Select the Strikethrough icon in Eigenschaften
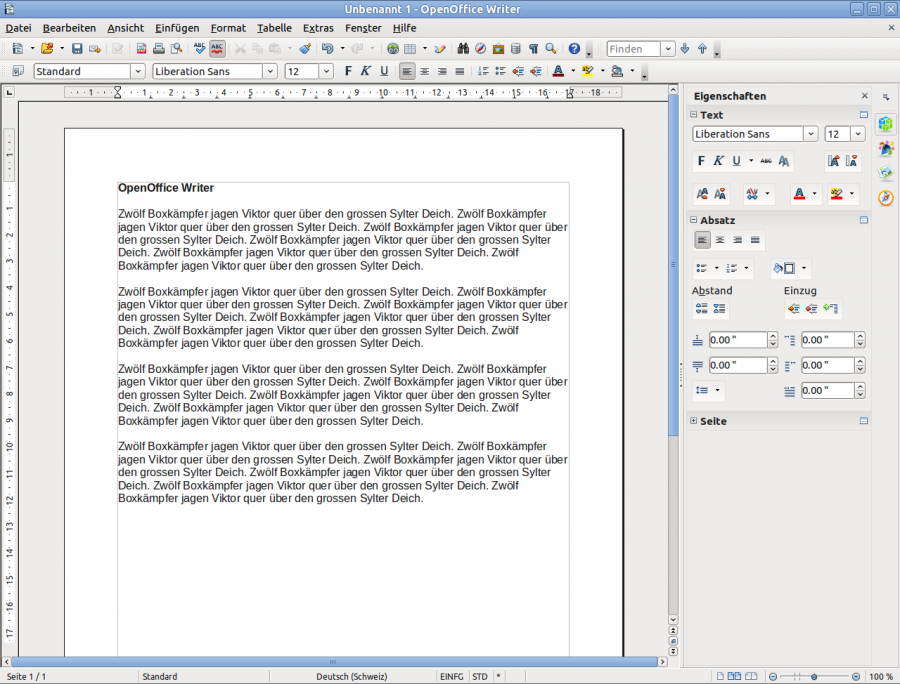900x684 pixels. [767, 161]
